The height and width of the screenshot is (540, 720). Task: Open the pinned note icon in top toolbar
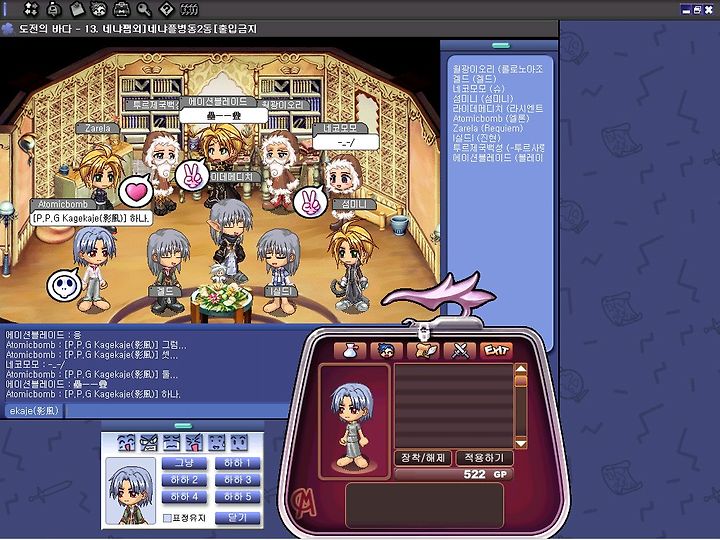tap(77, 9)
